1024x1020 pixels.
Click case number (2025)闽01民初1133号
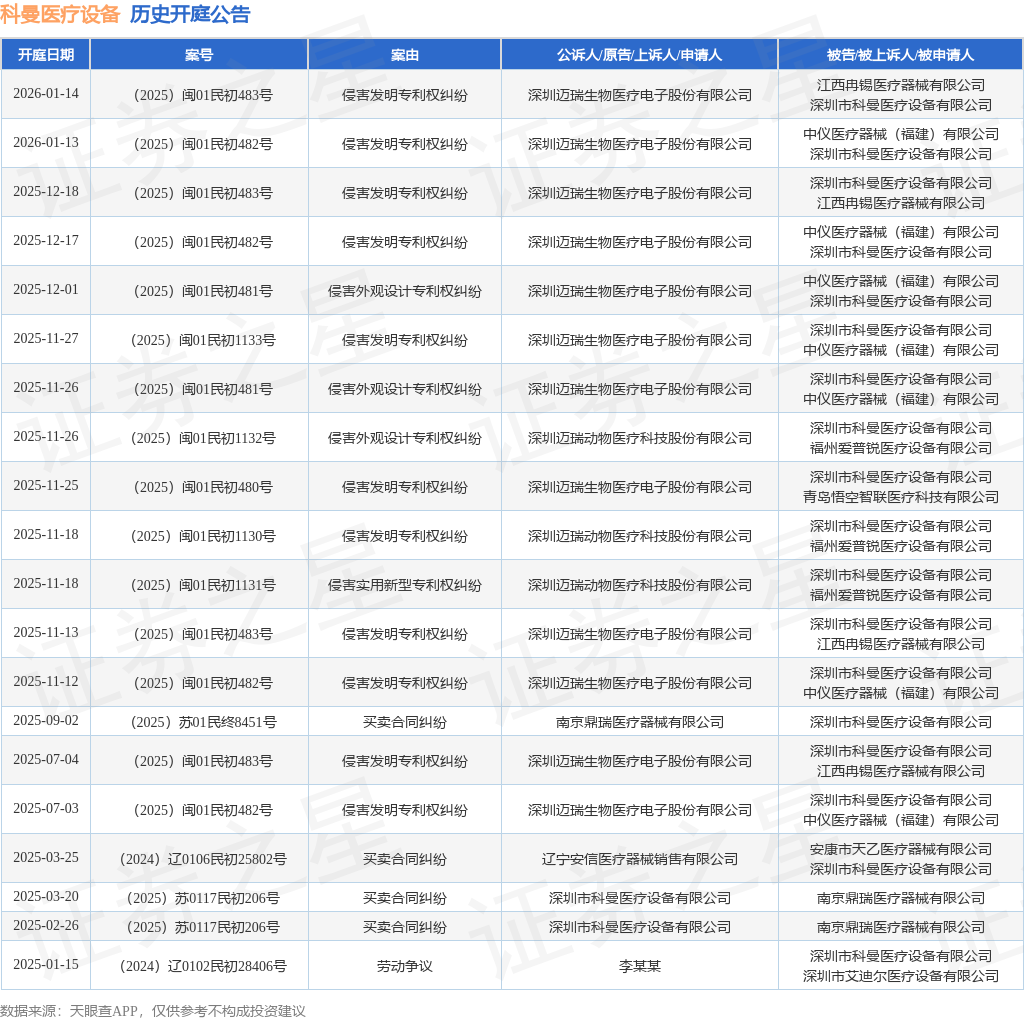(x=202, y=340)
